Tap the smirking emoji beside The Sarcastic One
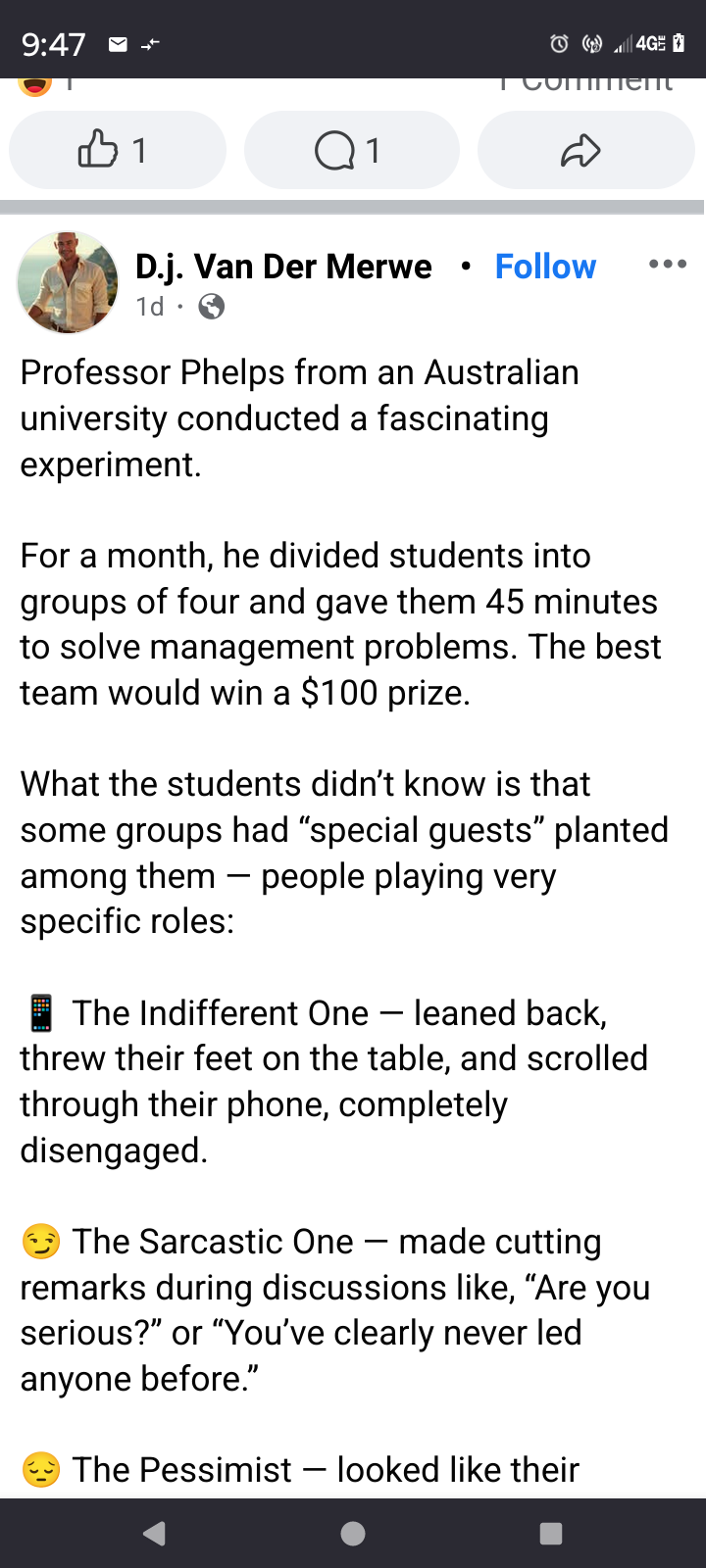706x1568 pixels. (x=41, y=1242)
